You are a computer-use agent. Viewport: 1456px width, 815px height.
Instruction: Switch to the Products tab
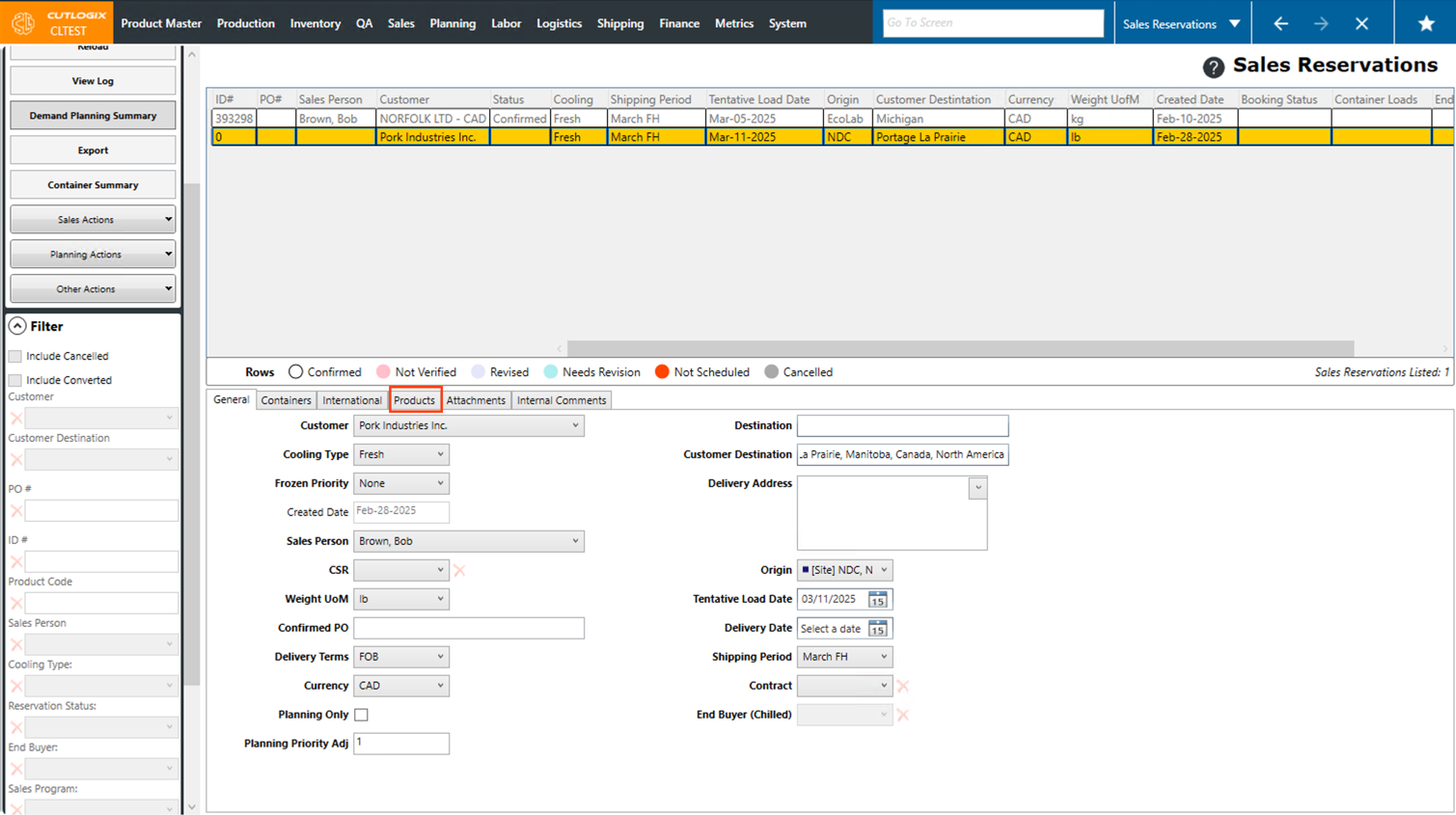tap(415, 400)
